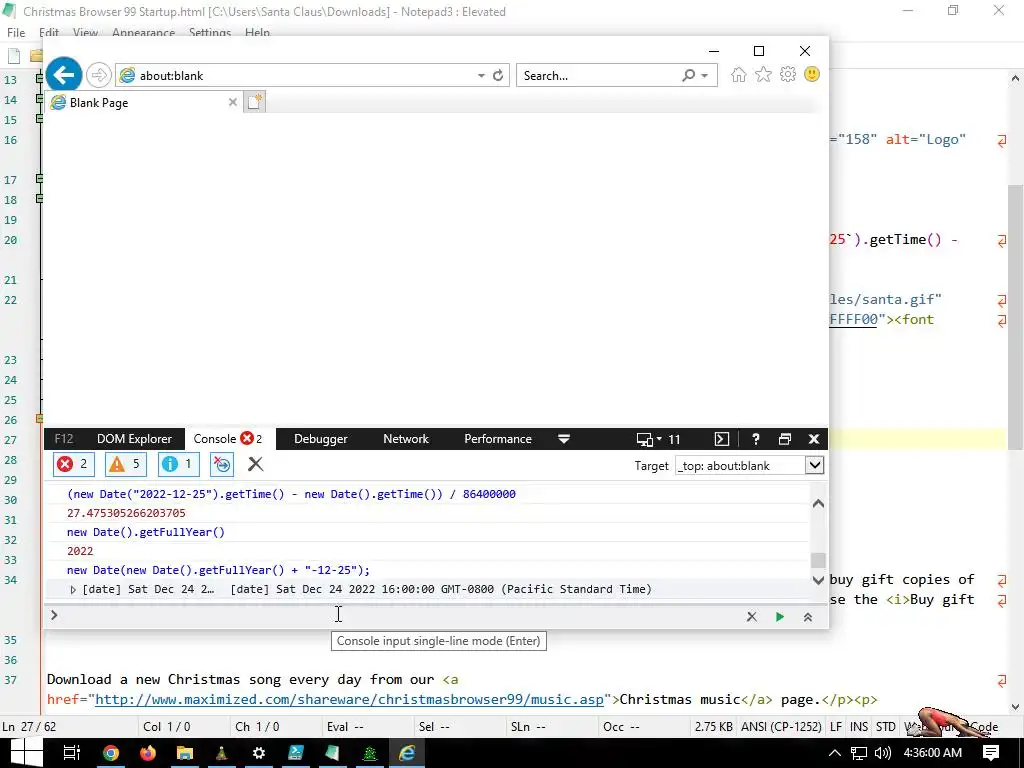
Task: Click the forward navigation arrow
Action: point(99,75)
